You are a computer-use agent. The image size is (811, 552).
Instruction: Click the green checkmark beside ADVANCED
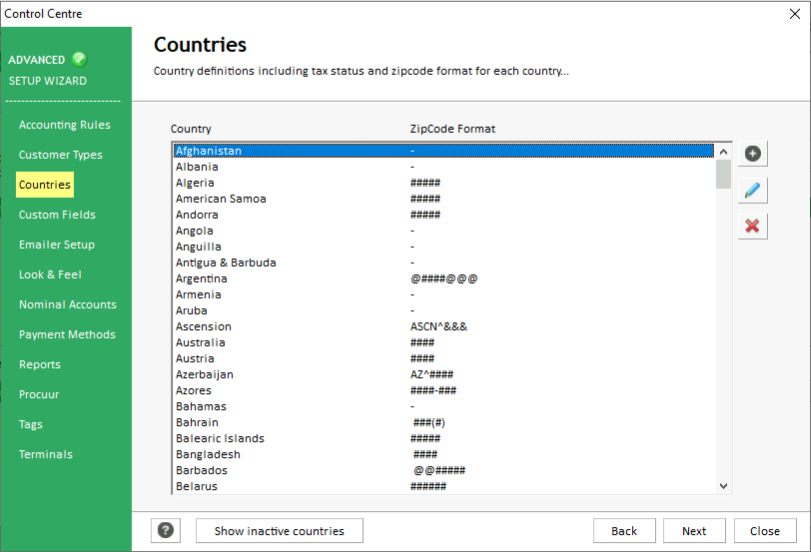coord(79,59)
